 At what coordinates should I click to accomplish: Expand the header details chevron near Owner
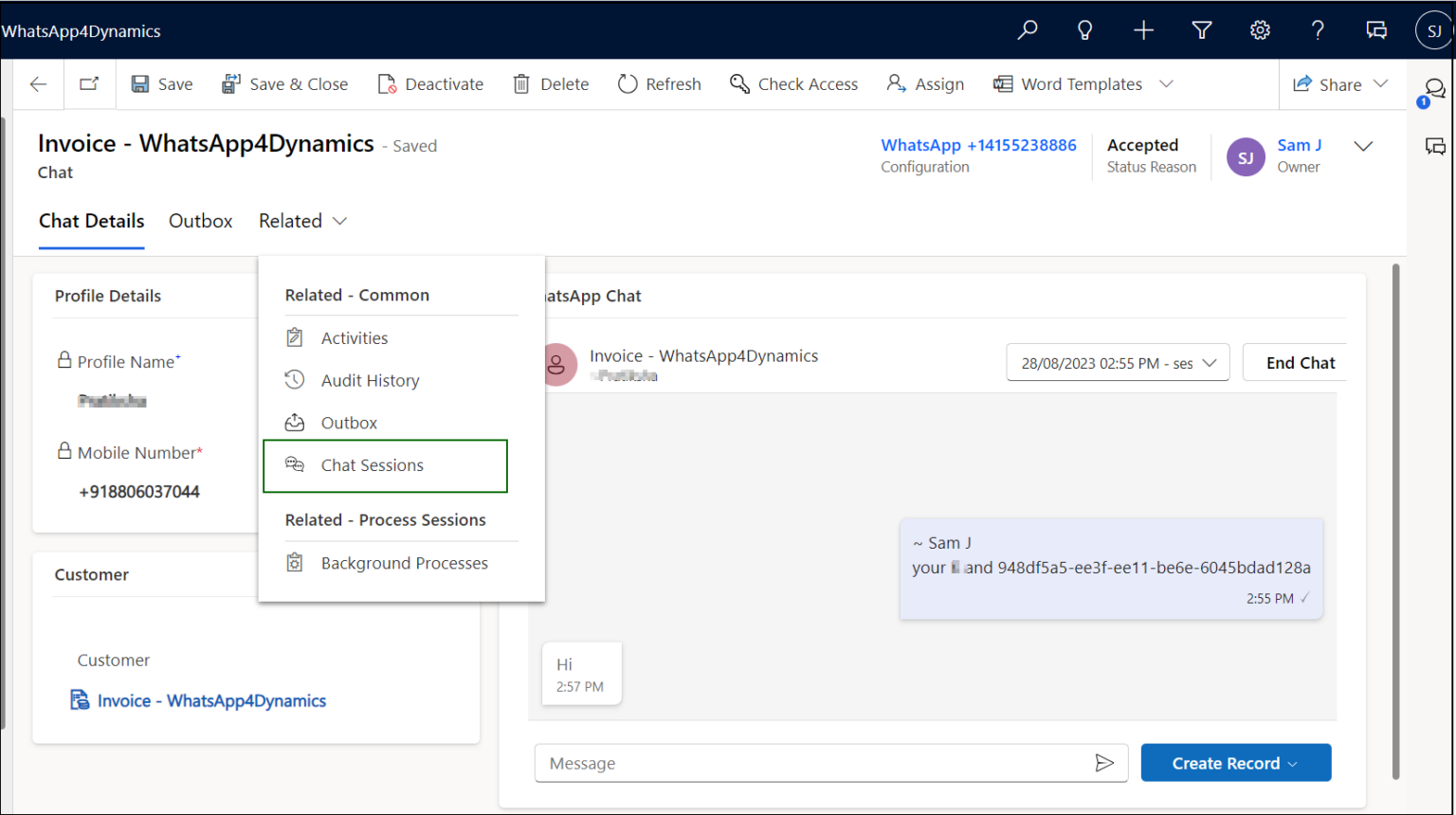(1363, 146)
